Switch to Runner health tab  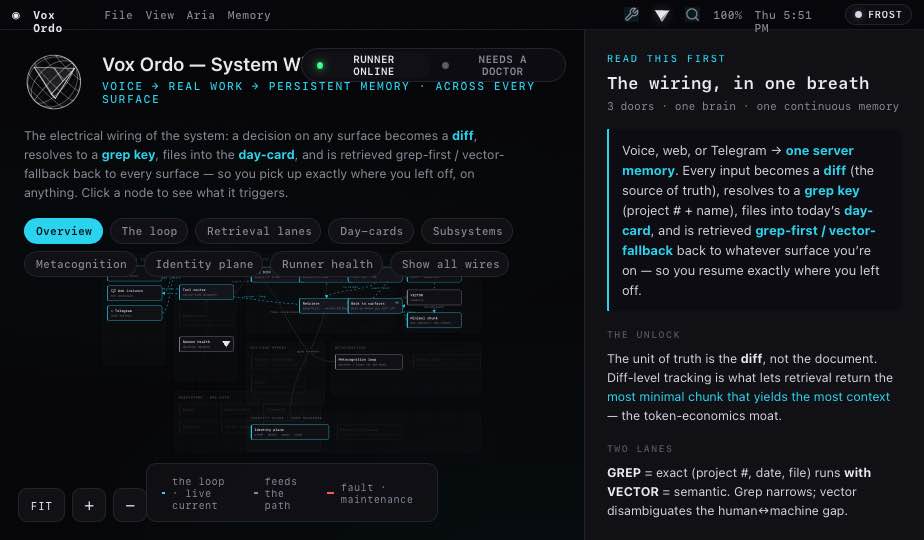coord(327,264)
